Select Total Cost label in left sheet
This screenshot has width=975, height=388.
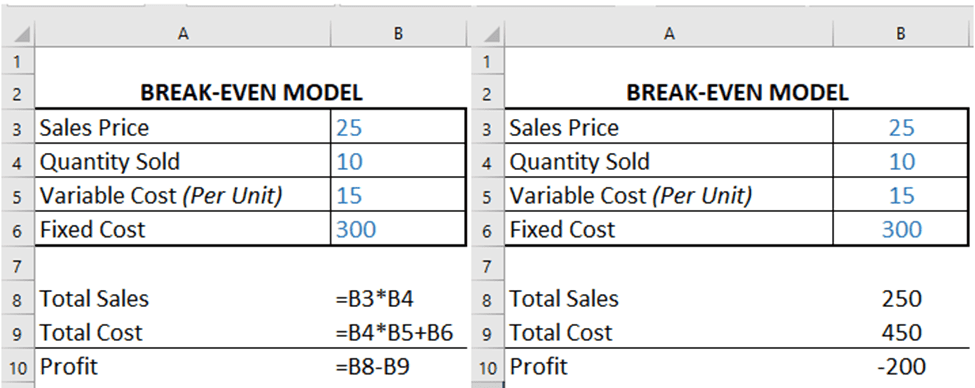click(91, 333)
